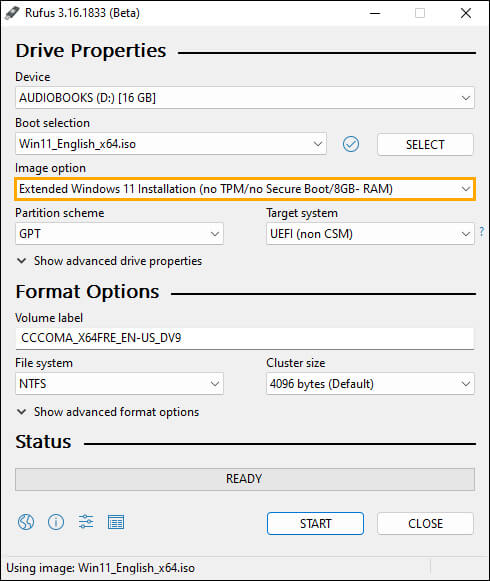Screen dimensions: 490x581
Task: Click the 'Device' label
Action: 33,77
